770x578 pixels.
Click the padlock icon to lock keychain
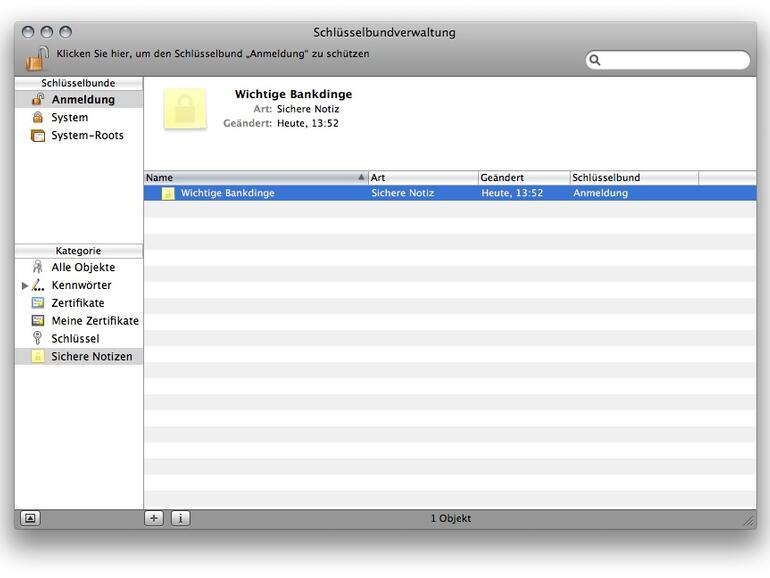coord(37,58)
